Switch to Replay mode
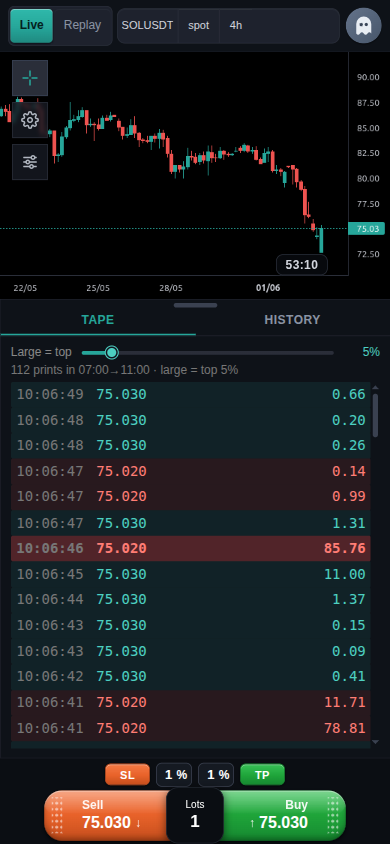This screenshot has height=844, width=390. click(x=82, y=25)
